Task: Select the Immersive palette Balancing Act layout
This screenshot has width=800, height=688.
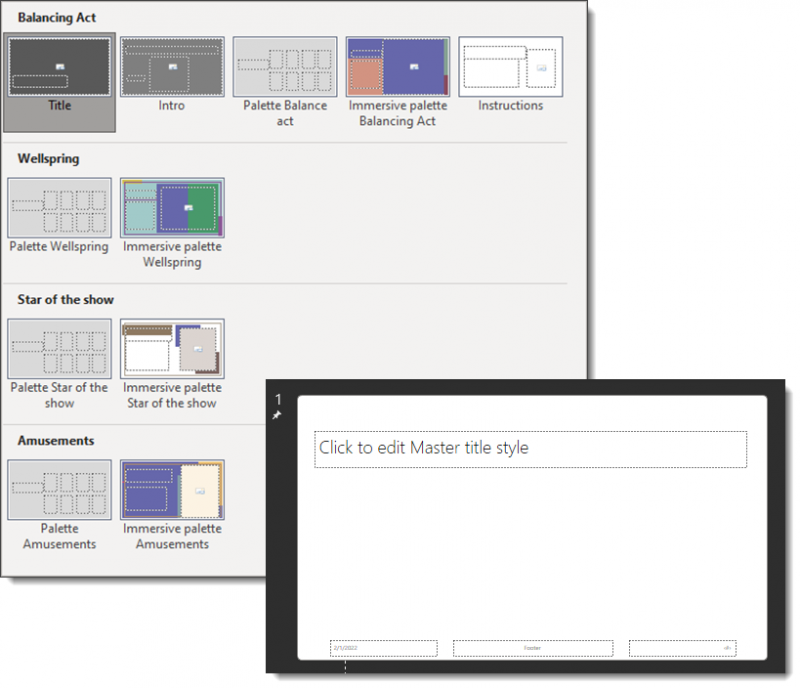Action: click(x=397, y=67)
